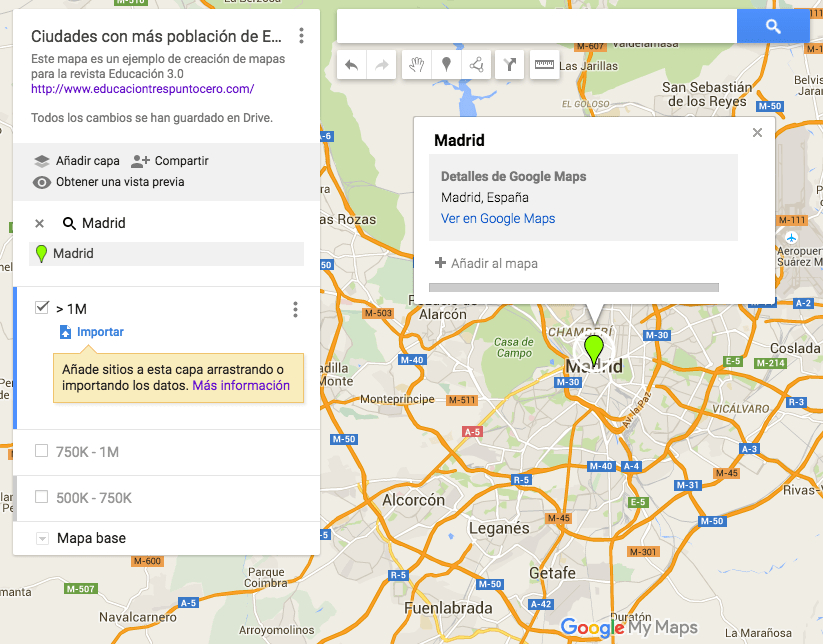The width and height of the screenshot is (823, 644).
Task: Click the green pin in results list
Action: point(41,254)
